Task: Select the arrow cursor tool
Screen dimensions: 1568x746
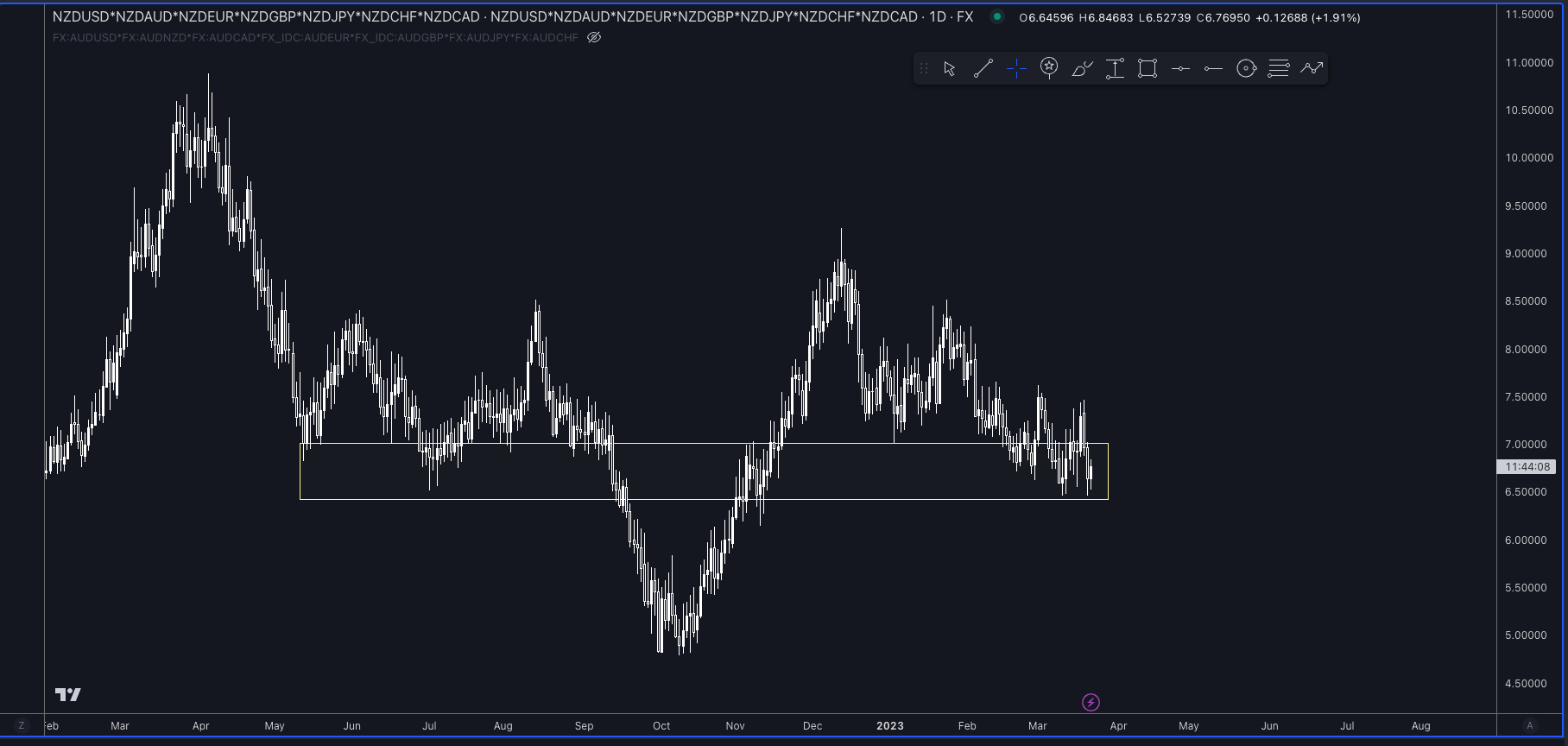Action: 950,69
